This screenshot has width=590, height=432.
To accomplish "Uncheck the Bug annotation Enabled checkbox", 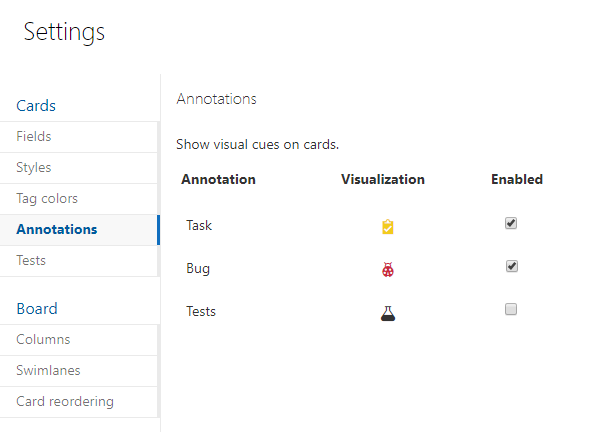I will [x=511, y=266].
